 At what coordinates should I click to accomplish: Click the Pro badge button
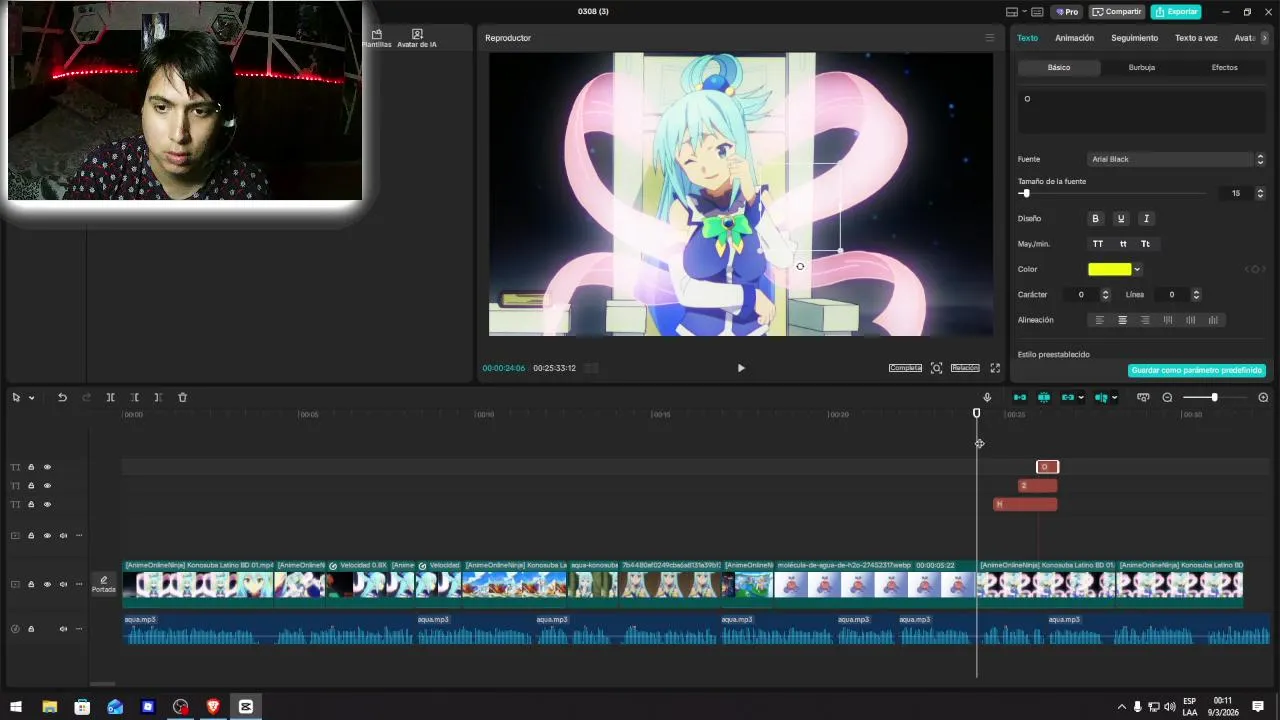[1067, 12]
